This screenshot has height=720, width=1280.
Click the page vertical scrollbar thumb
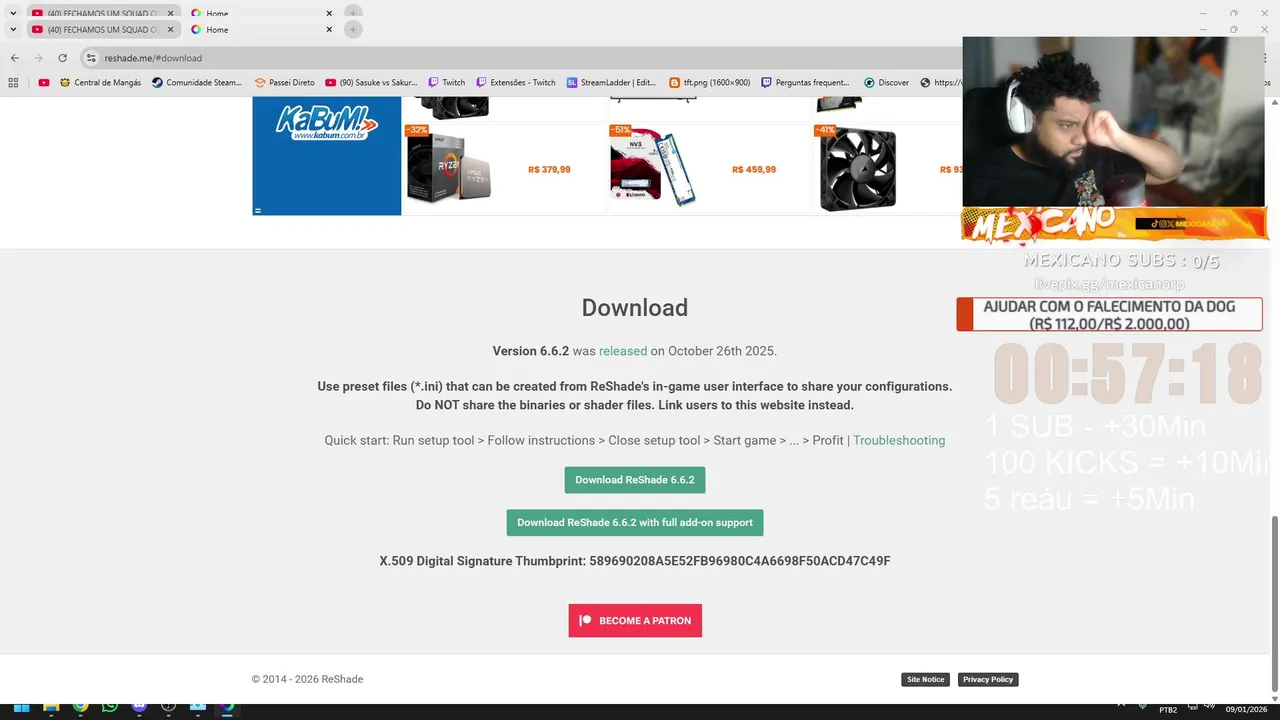1274,603
